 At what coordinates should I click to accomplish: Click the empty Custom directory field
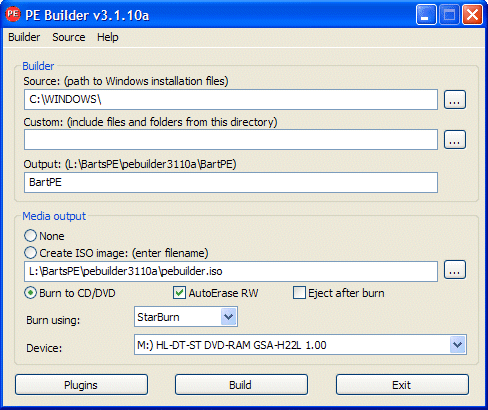tap(231, 139)
